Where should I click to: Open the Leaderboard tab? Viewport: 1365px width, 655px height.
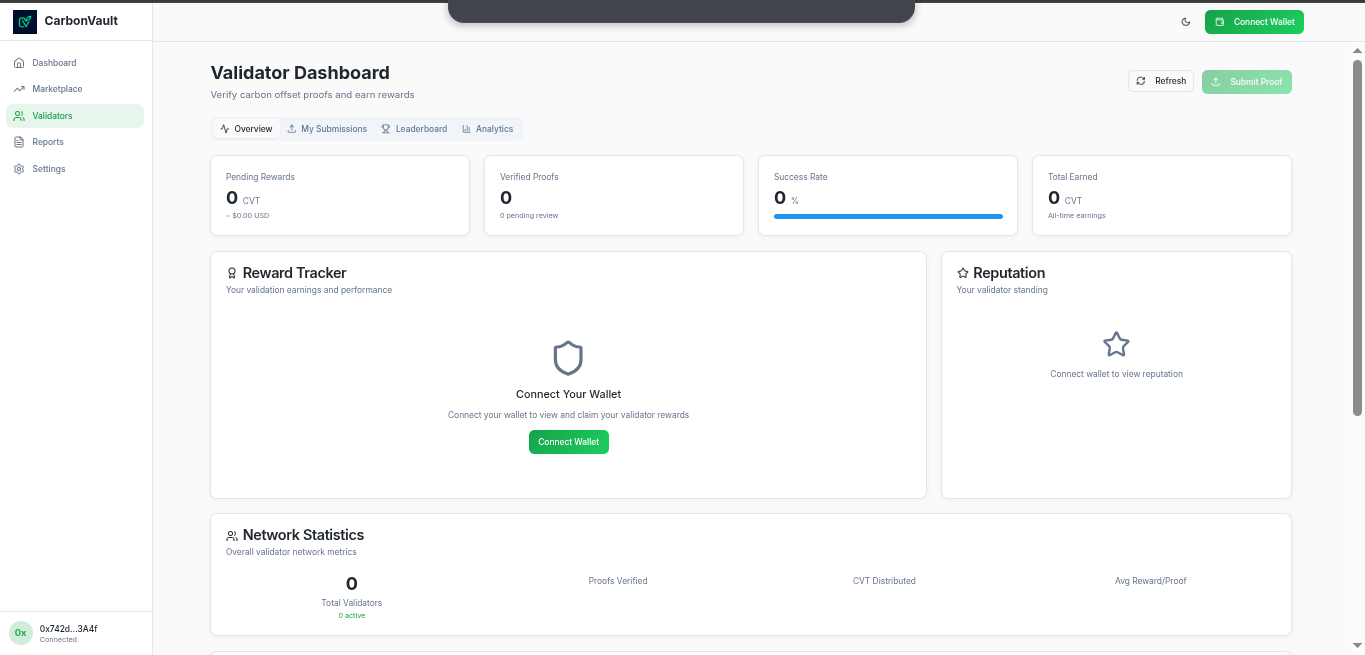pos(414,129)
